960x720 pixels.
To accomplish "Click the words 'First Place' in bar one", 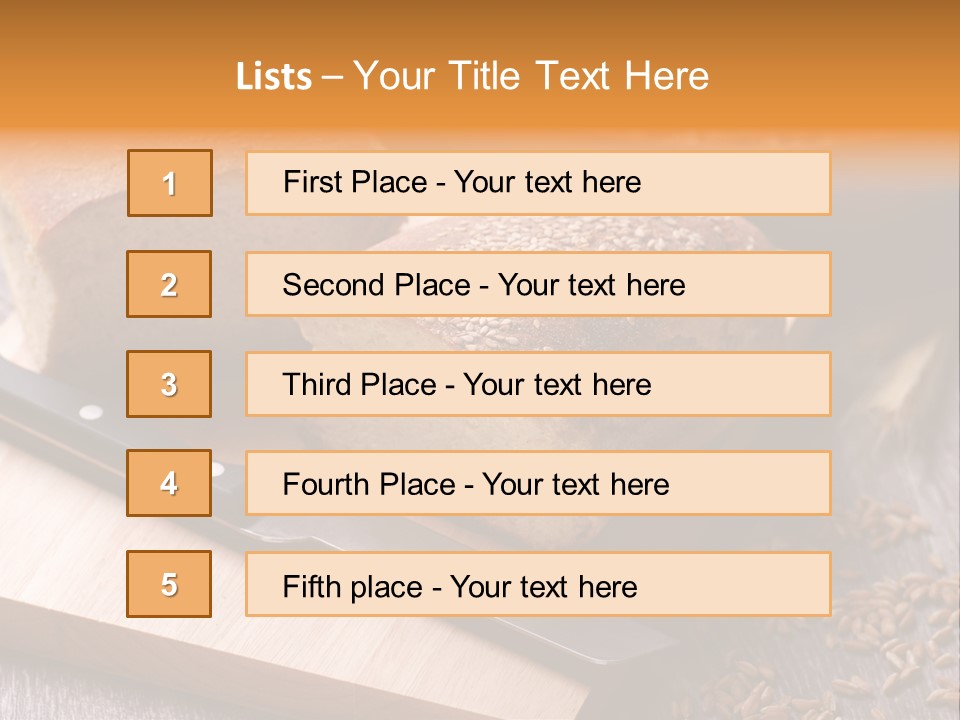I will (355, 182).
